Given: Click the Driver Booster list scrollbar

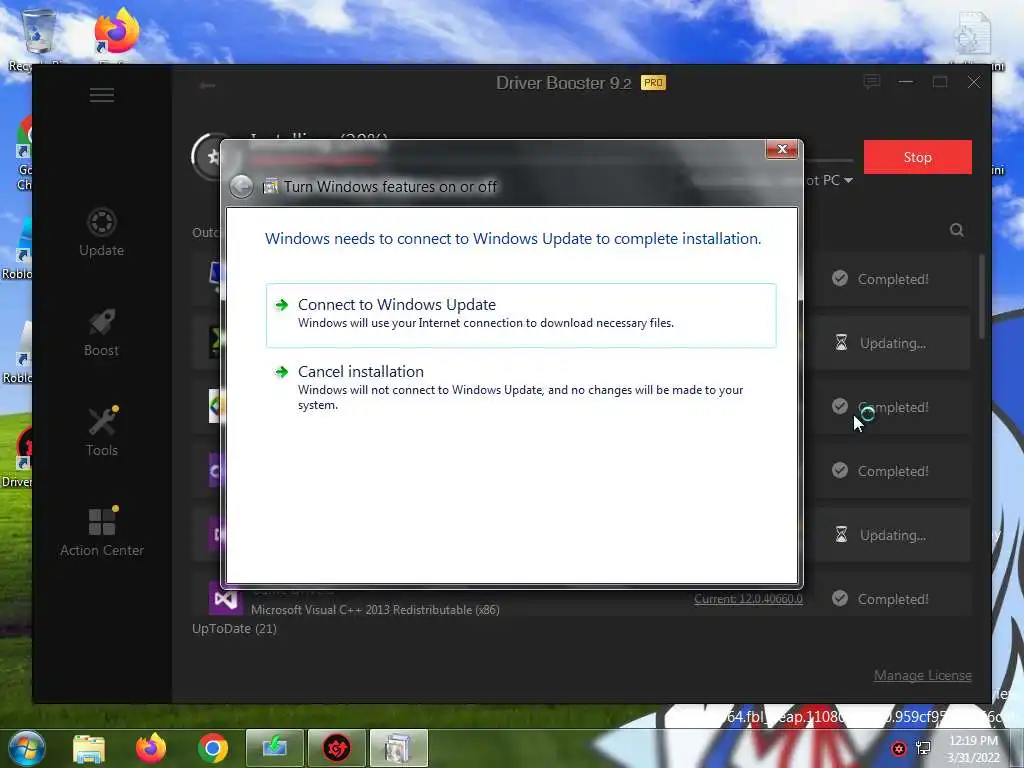Looking at the screenshot, I should pyautogui.click(x=982, y=297).
